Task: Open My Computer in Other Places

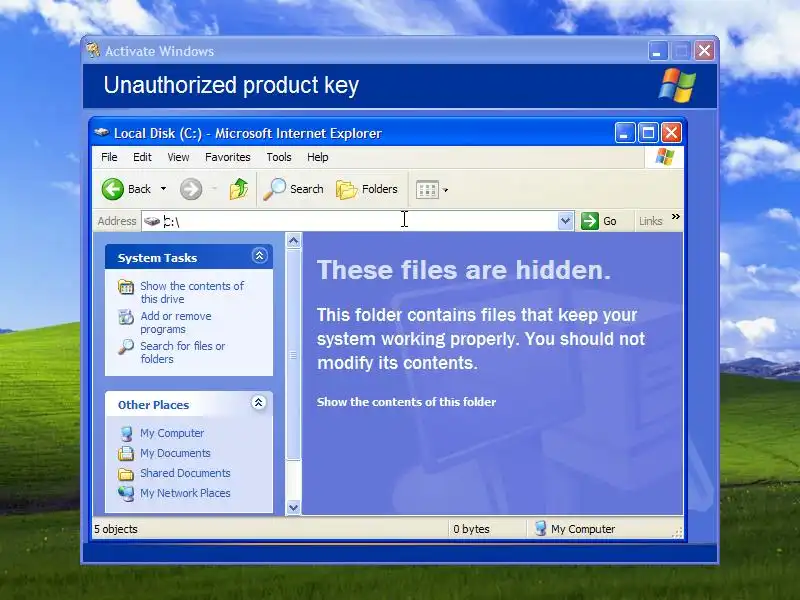Action: [172, 433]
